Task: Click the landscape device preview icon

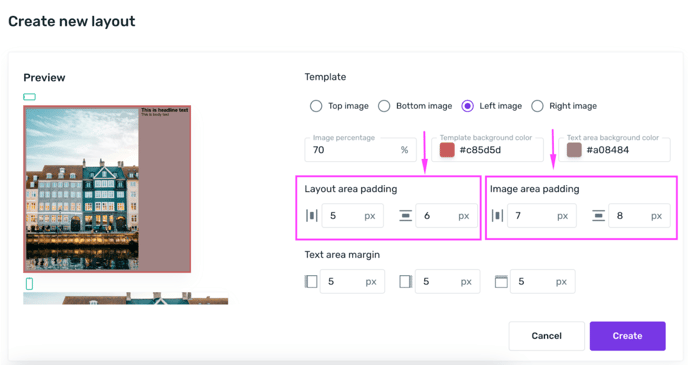Action: [29, 97]
